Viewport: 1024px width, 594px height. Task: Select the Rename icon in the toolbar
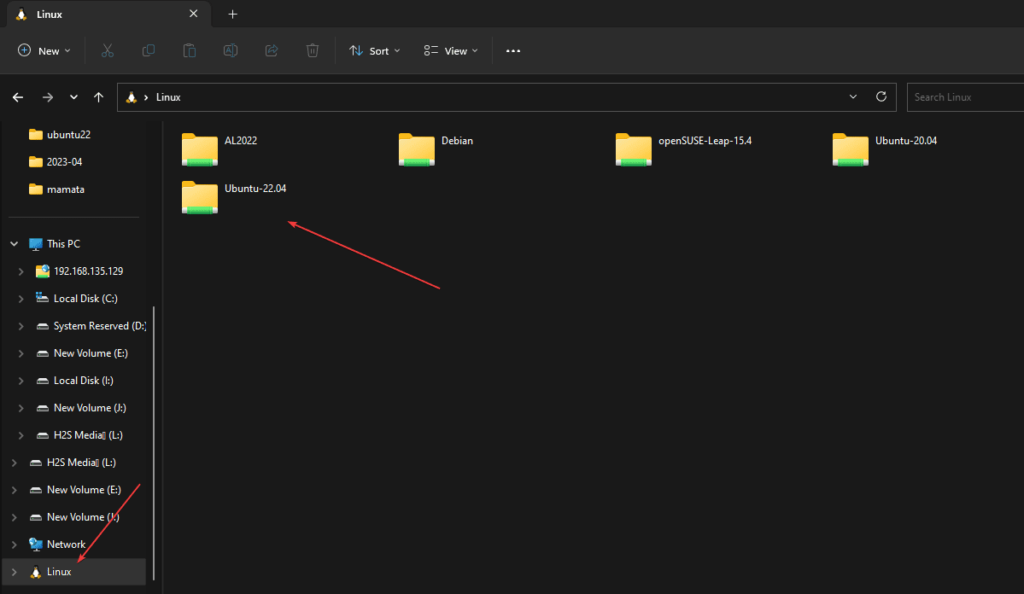pos(230,50)
